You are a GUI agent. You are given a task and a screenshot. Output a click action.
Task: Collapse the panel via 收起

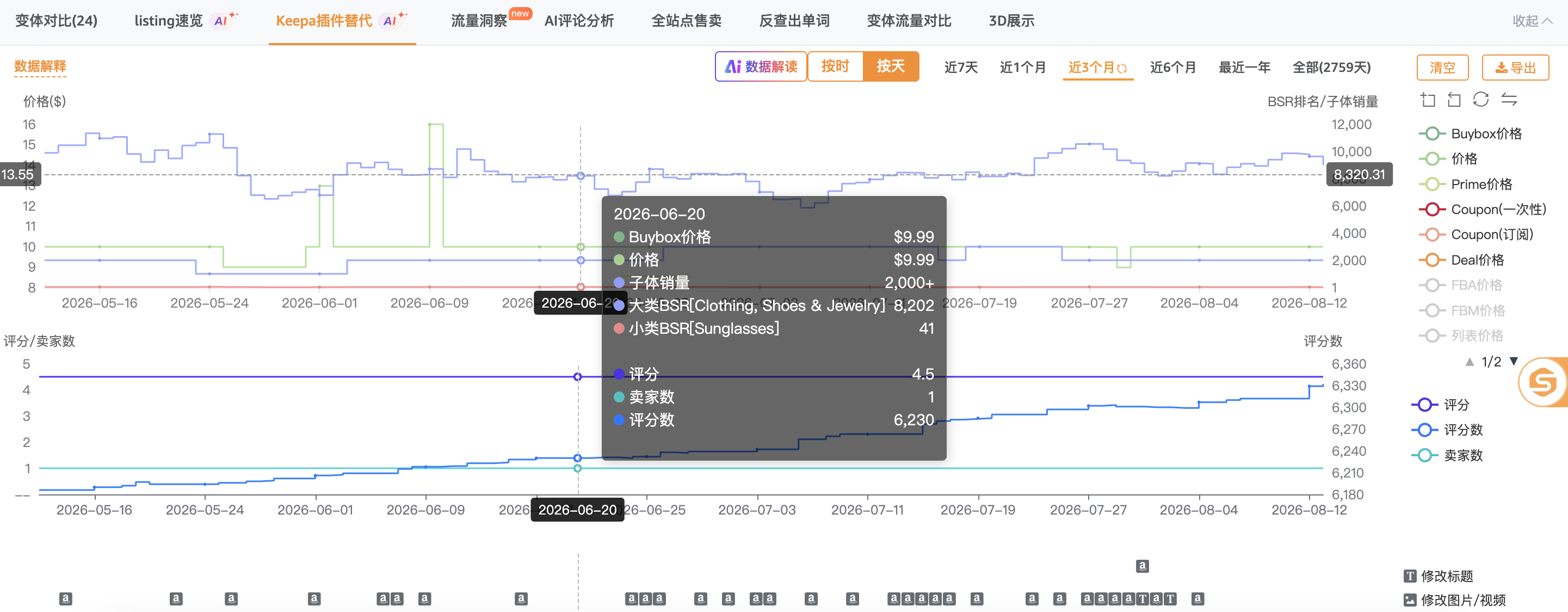tap(1532, 21)
